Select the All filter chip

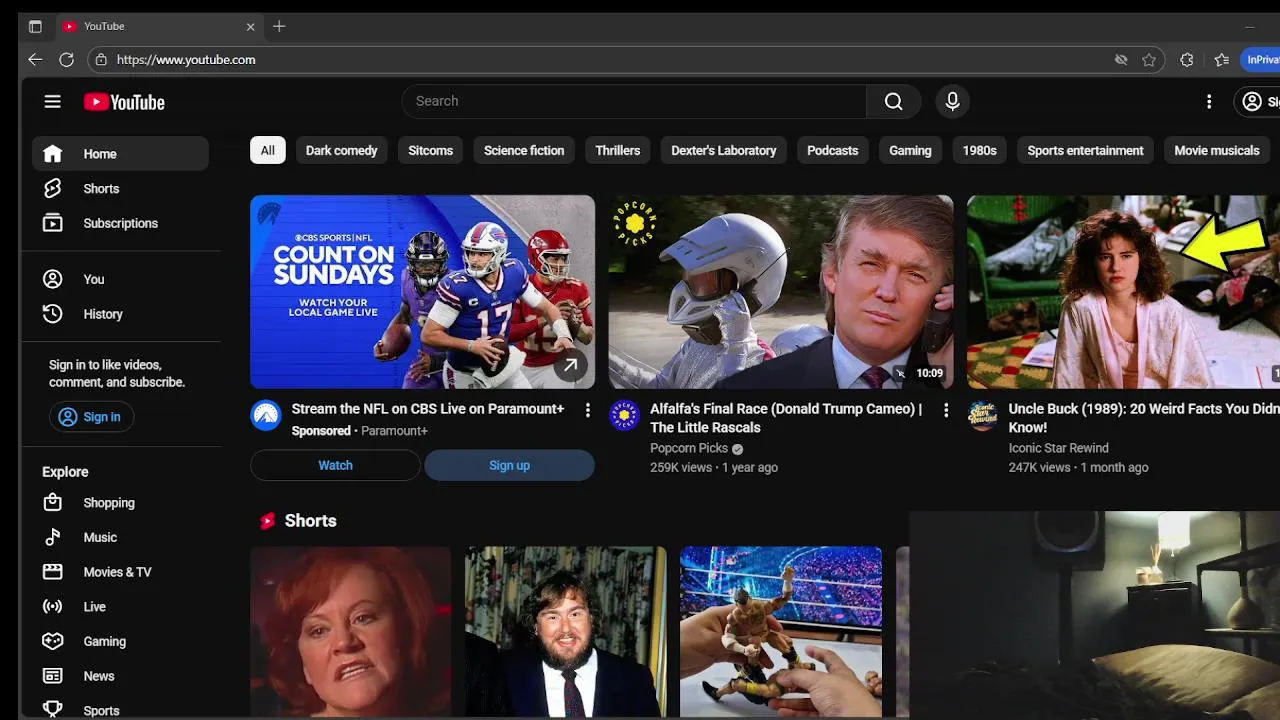(268, 151)
